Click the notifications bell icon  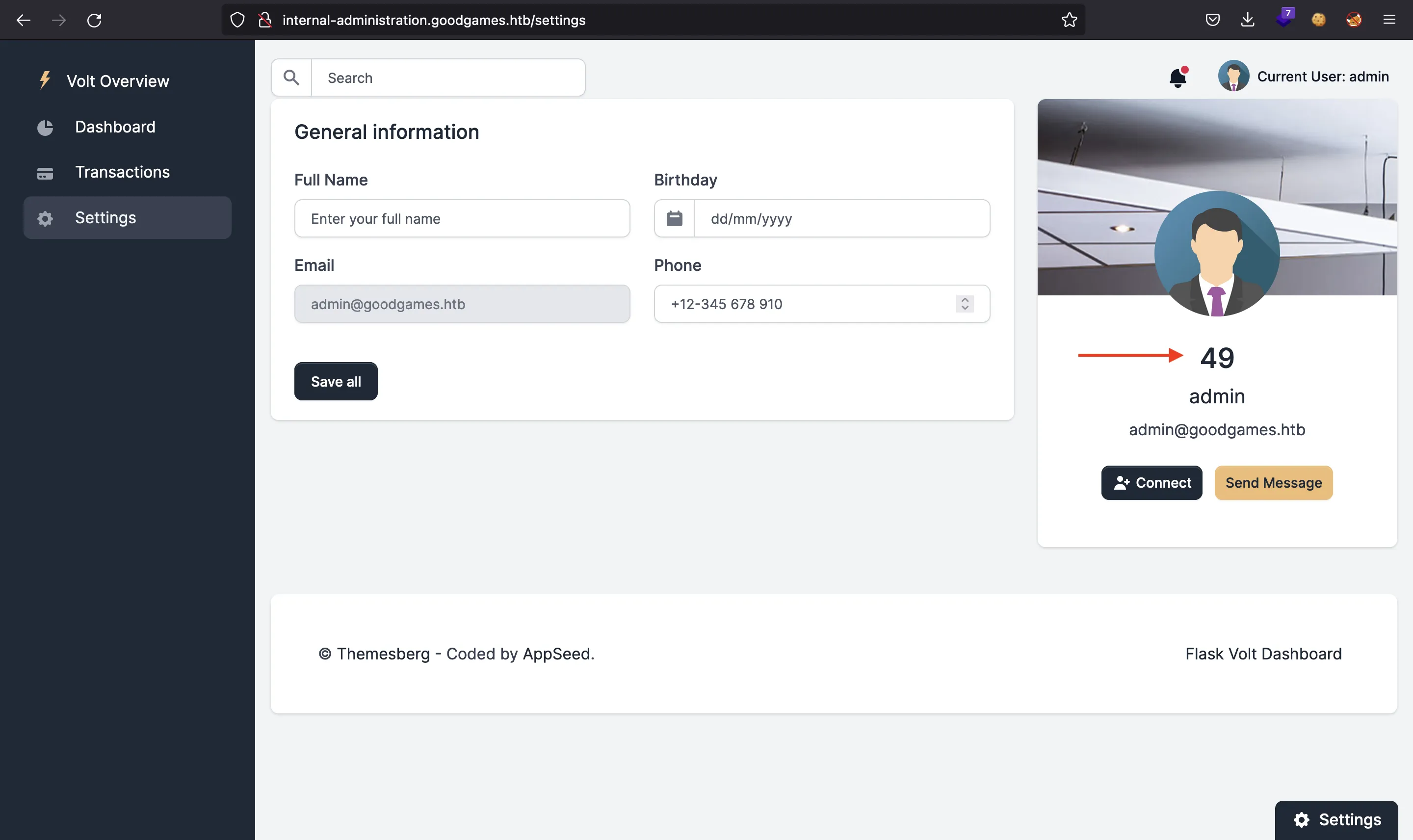(1177, 76)
